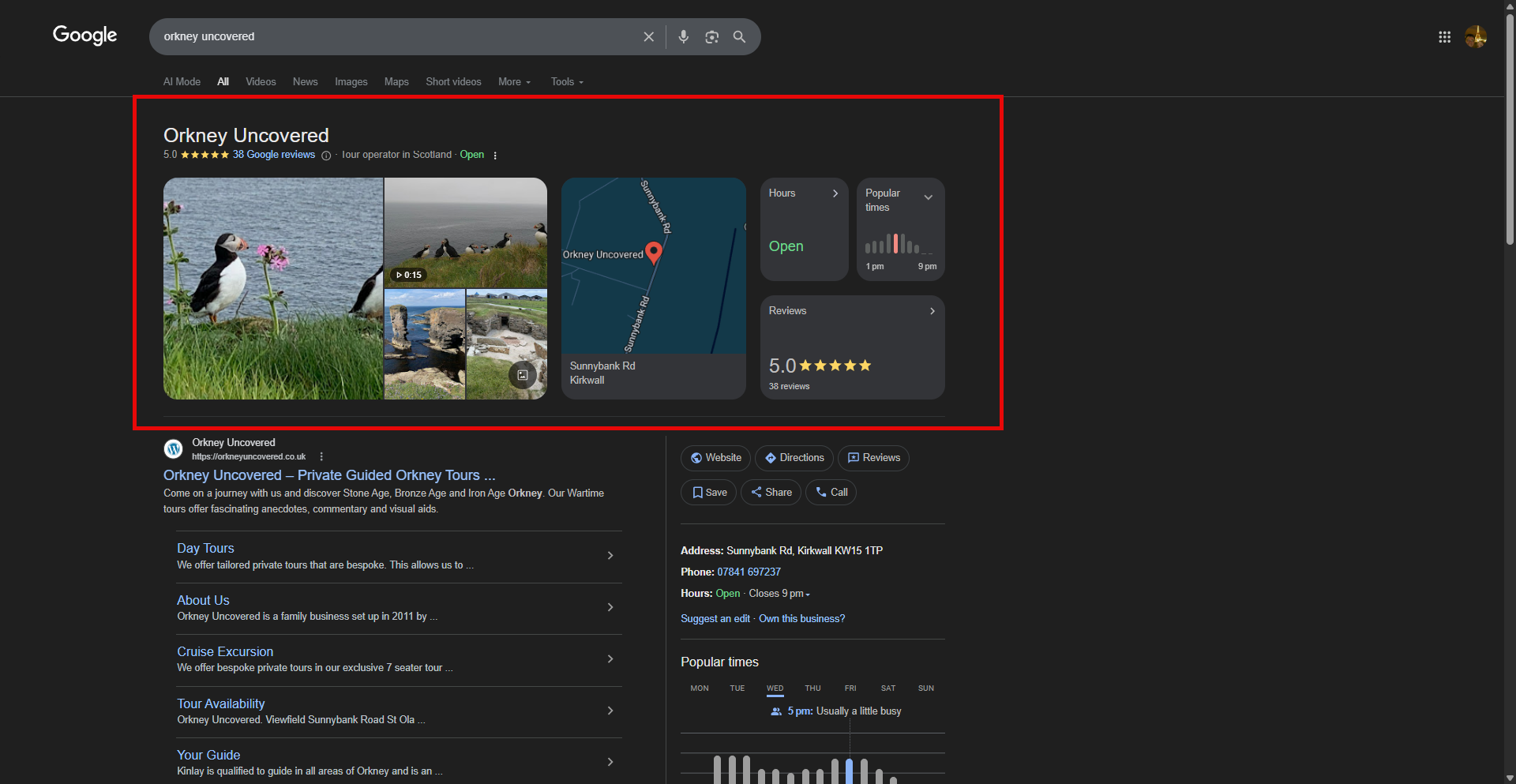This screenshot has width=1516, height=784.
Task: Select the All results tab
Action: pyautogui.click(x=223, y=82)
